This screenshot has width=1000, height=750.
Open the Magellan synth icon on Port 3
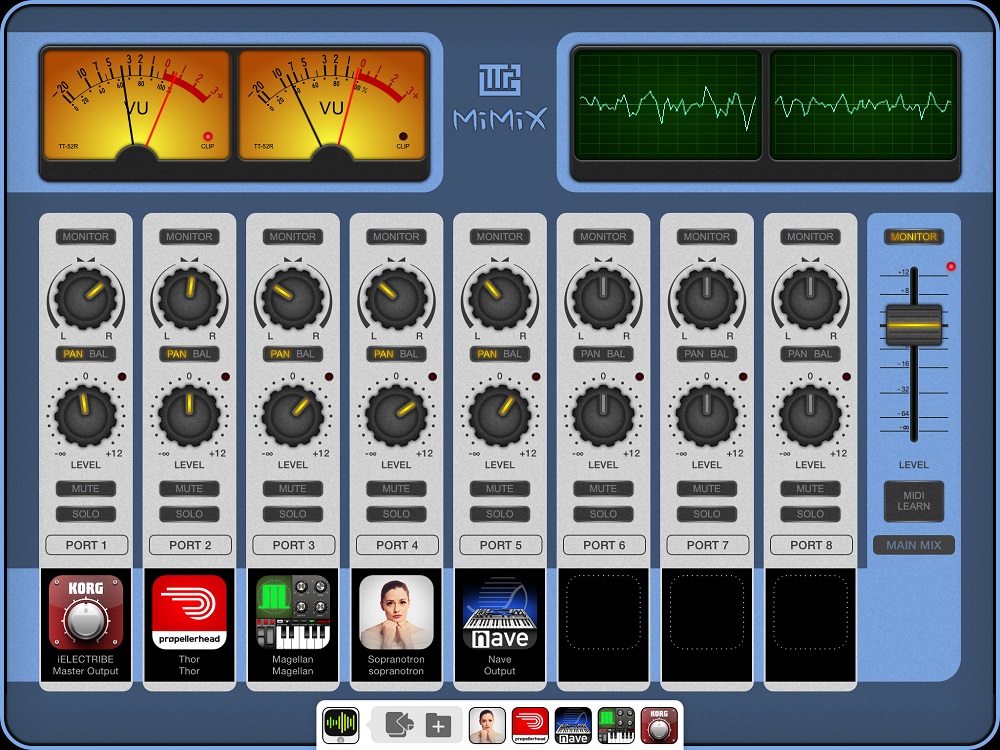click(293, 613)
